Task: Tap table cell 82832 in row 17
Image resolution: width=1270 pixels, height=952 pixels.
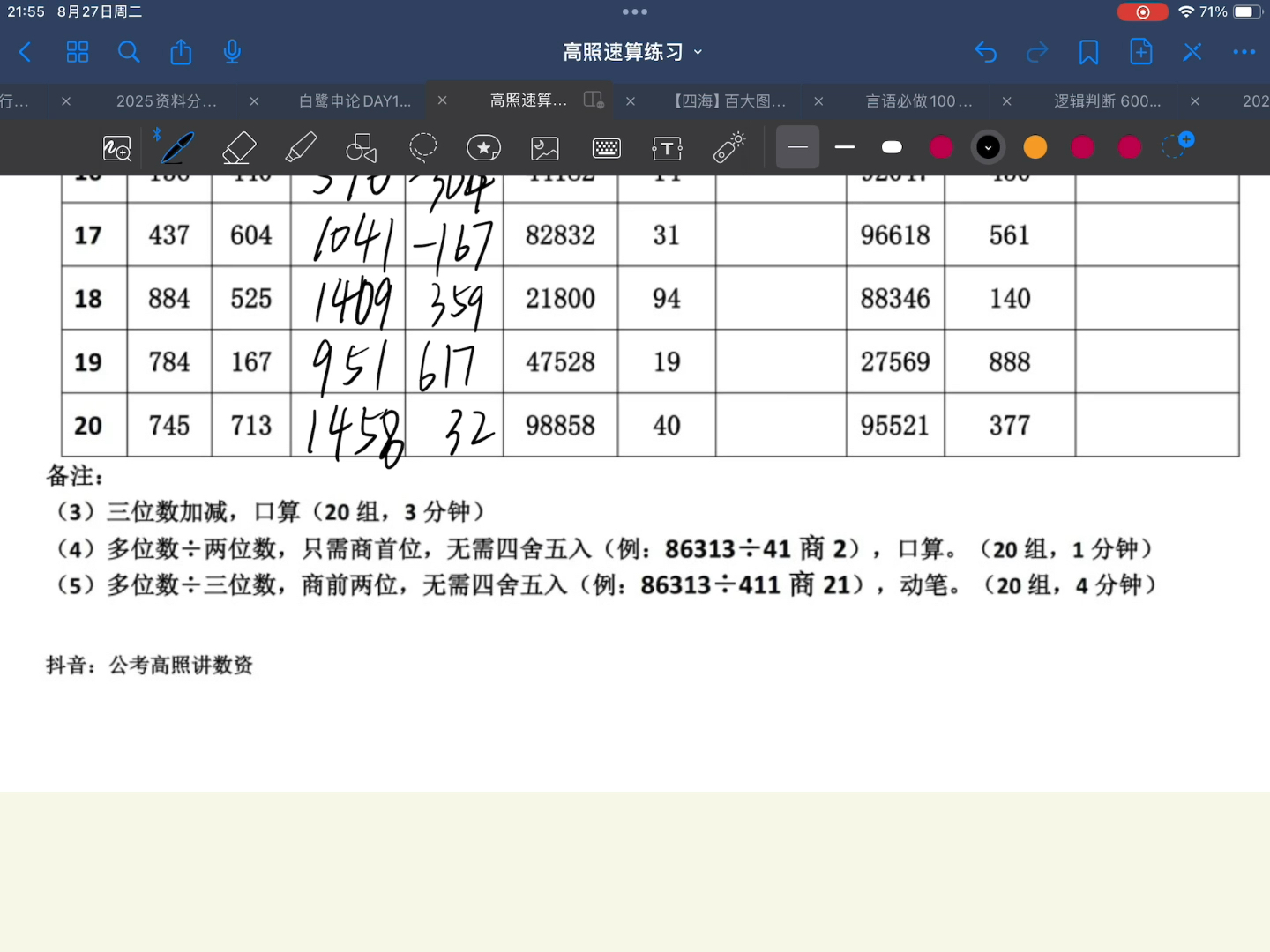Action: point(560,235)
